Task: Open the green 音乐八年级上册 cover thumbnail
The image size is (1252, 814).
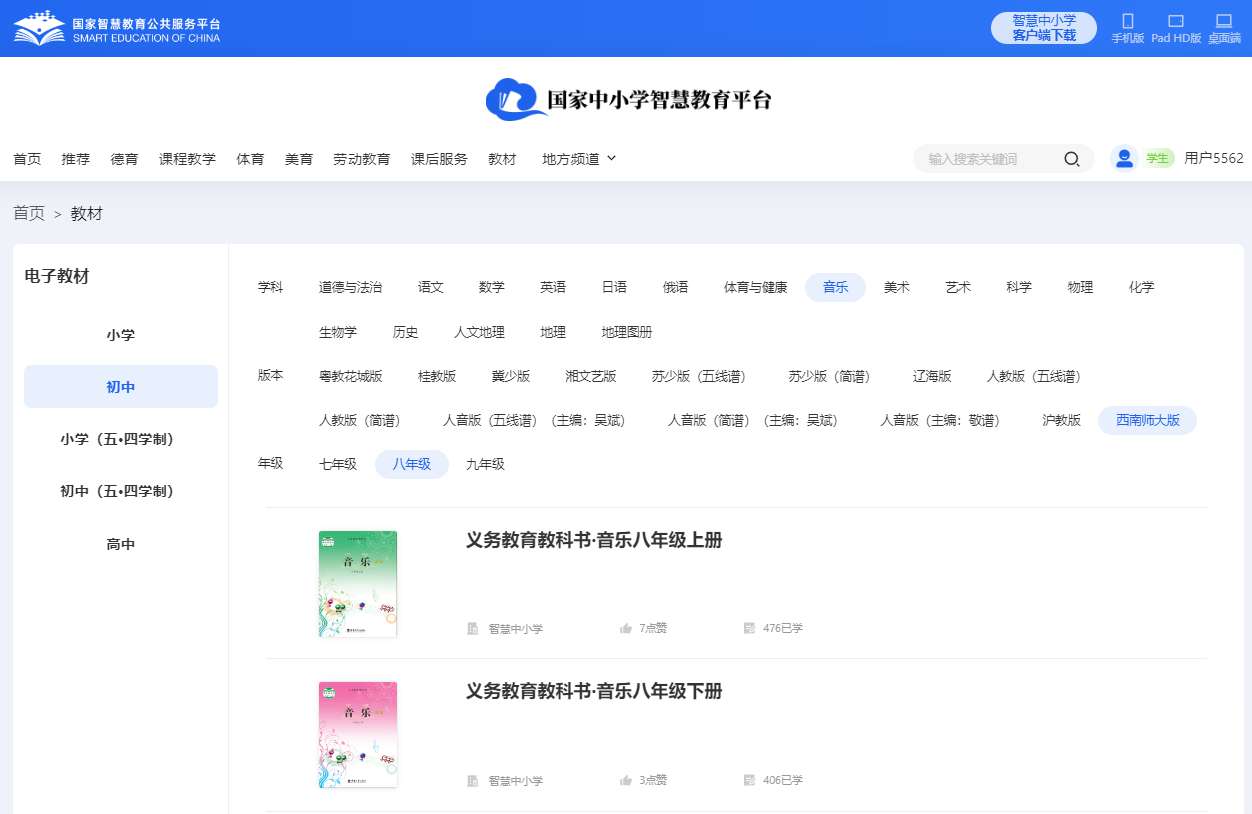Action: [x=358, y=584]
